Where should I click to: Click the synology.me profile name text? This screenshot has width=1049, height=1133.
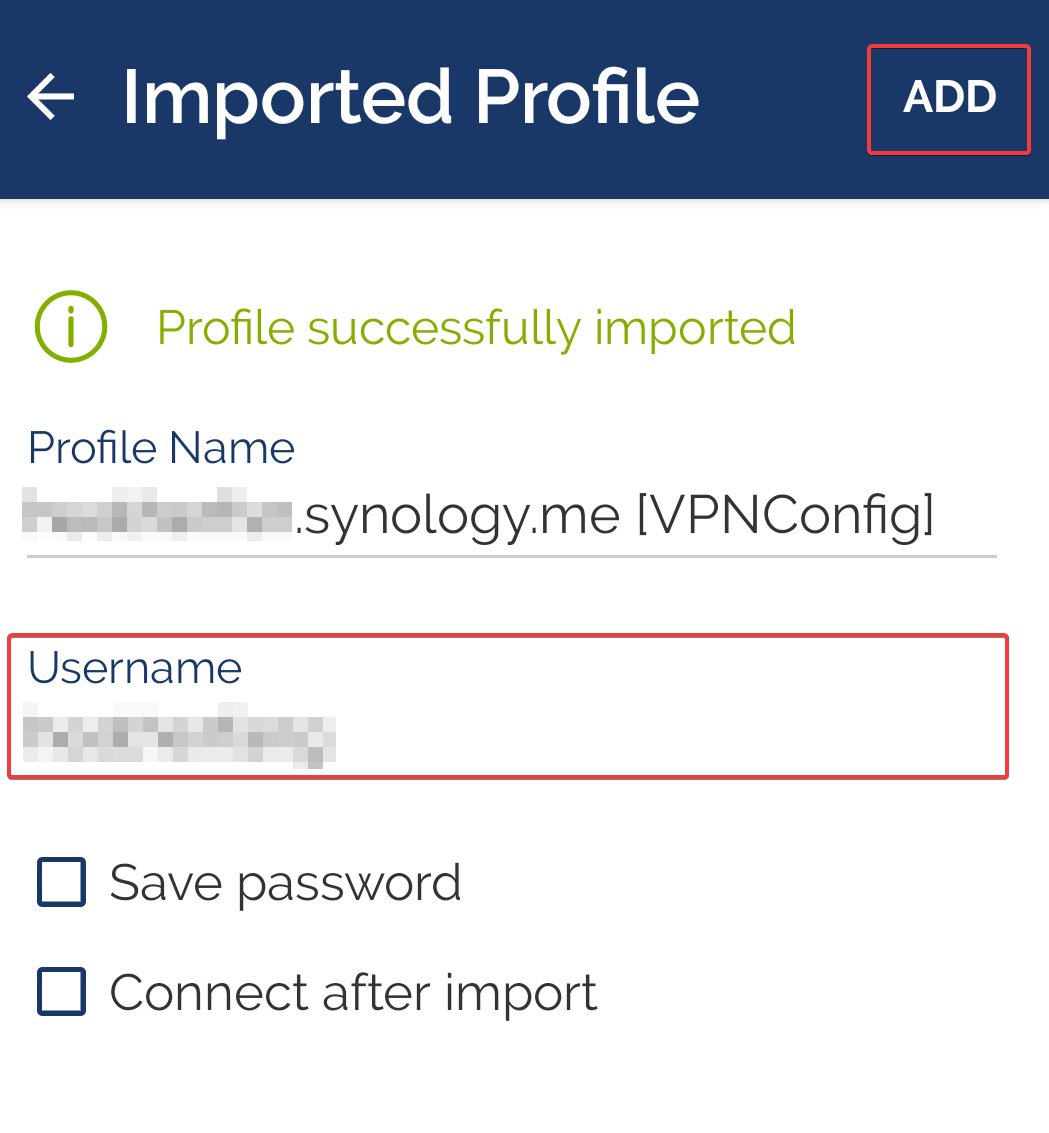480,513
